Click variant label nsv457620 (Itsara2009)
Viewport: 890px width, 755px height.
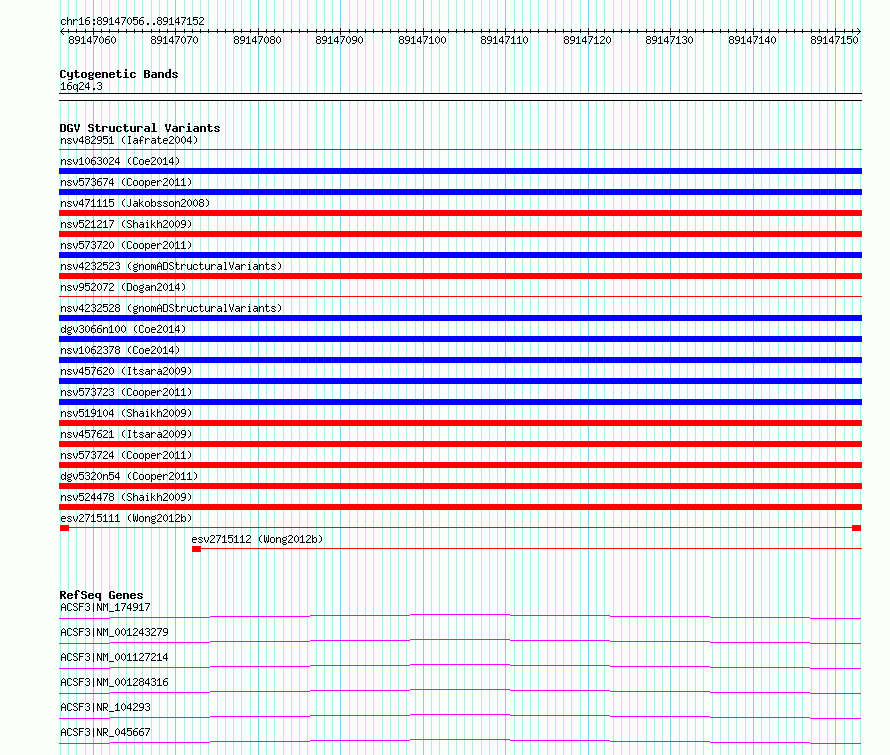point(126,371)
